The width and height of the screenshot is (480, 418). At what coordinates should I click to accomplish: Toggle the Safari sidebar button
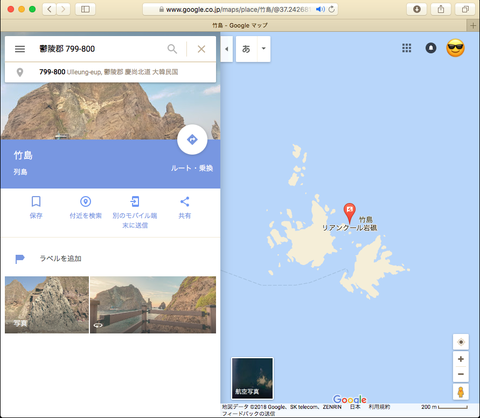85,9
